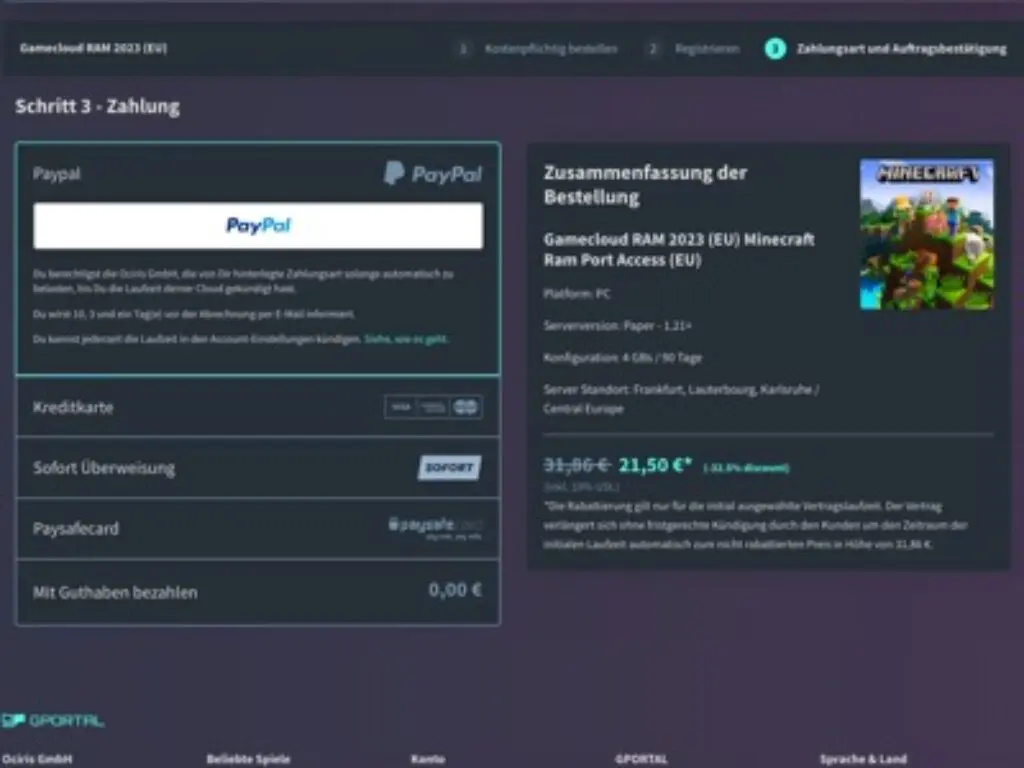Select the Kreditkarte payment option
Screen dimensions: 1024x768
click(x=200, y=407)
